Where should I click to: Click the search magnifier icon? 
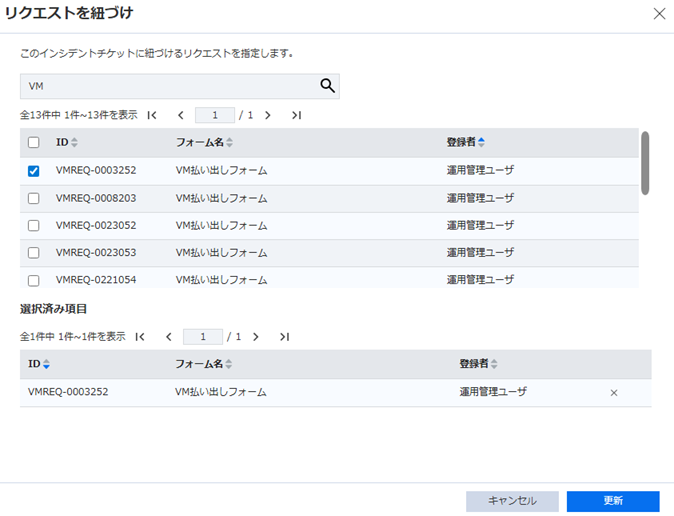click(x=327, y=86)
